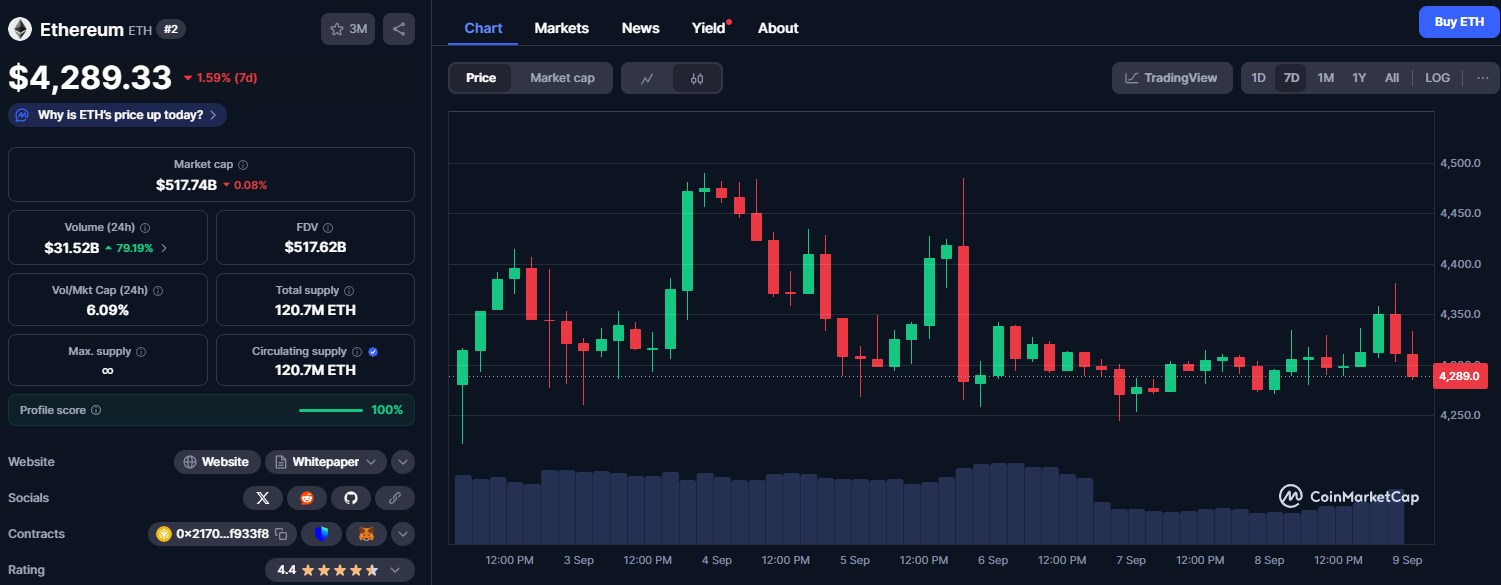Open the Website link button

(217, 462)
